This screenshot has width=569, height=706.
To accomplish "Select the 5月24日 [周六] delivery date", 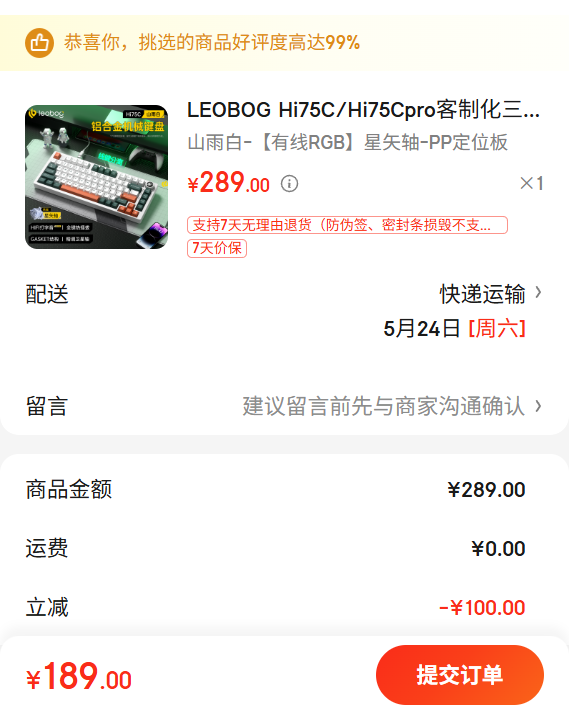I will [454, 328].
